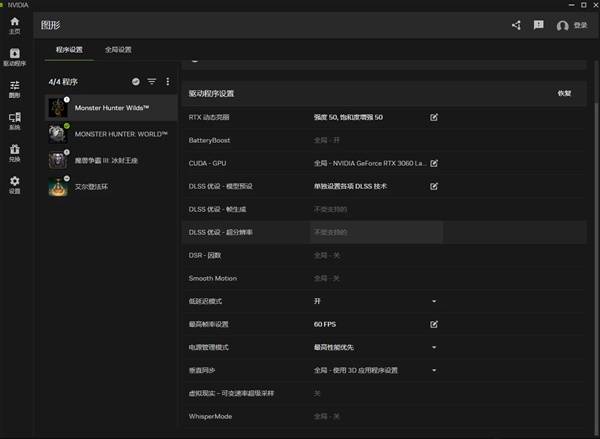Image resolution: width=600 pixels, height=439 pixels.
Task: Click the share icon in the header
Action: (516, 25)
